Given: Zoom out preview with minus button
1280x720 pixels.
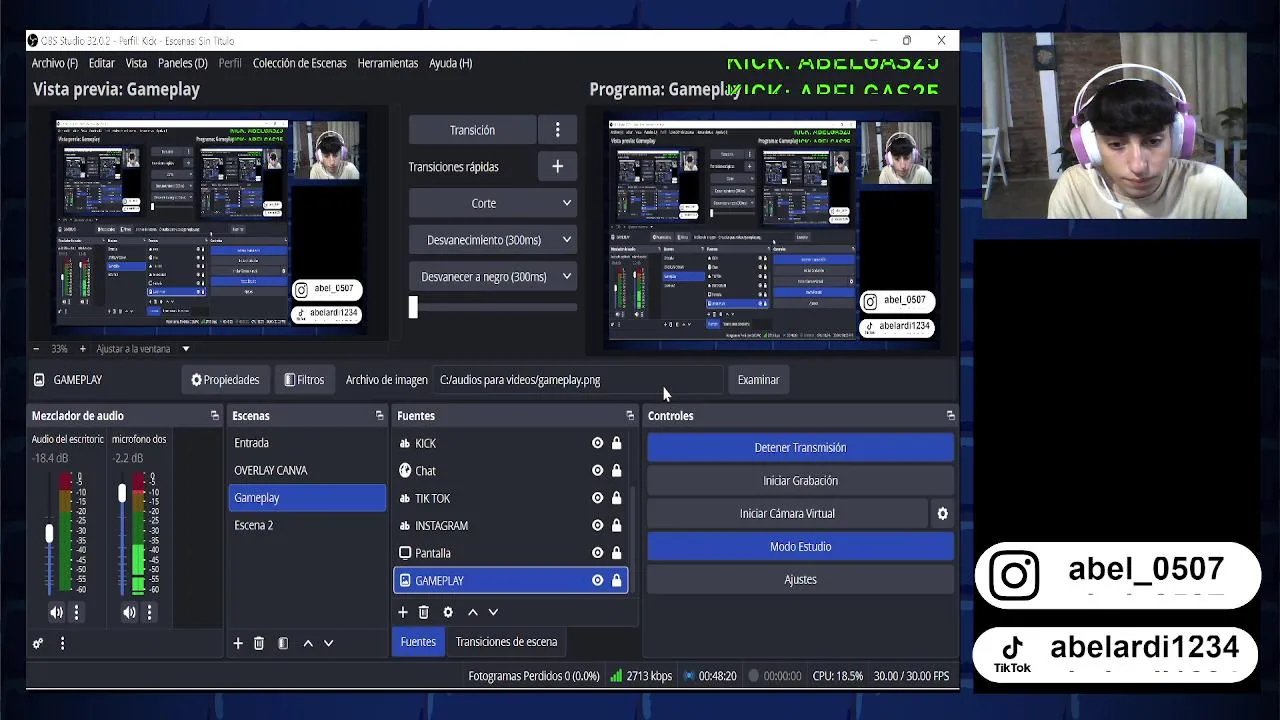Looking at the screenshot, I should 36,349.
